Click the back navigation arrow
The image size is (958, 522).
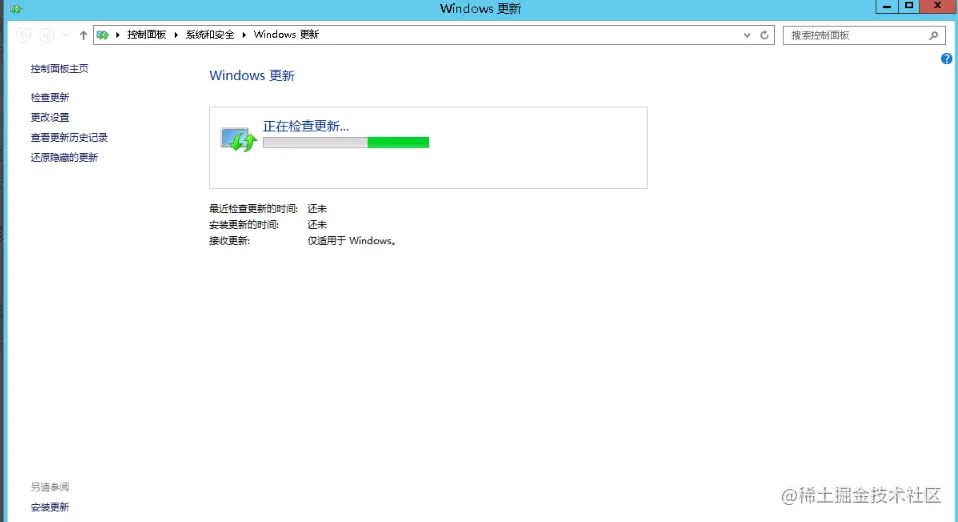[23, 35]
